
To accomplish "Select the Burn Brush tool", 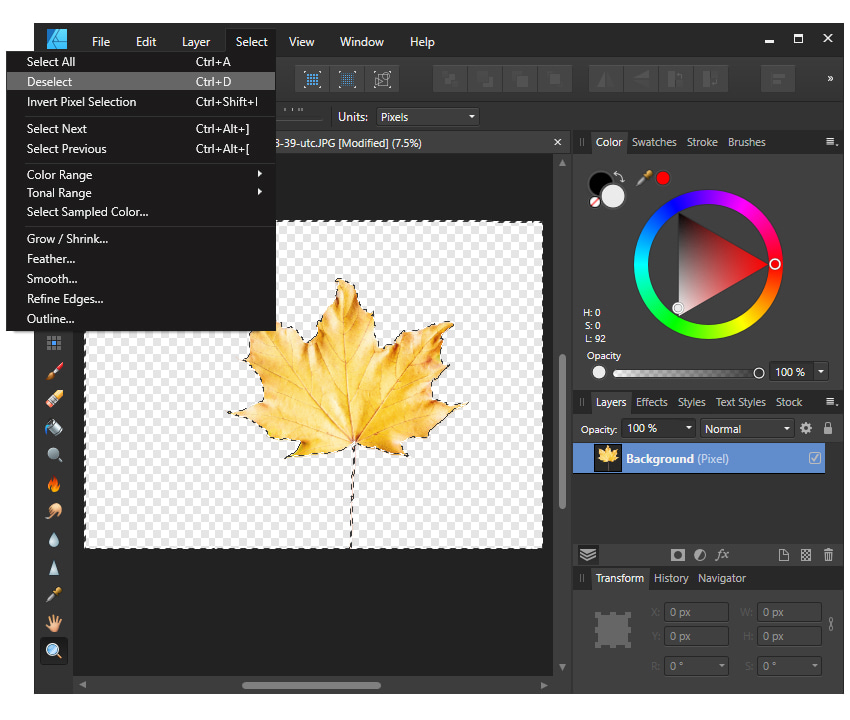I will coord(54,485).
